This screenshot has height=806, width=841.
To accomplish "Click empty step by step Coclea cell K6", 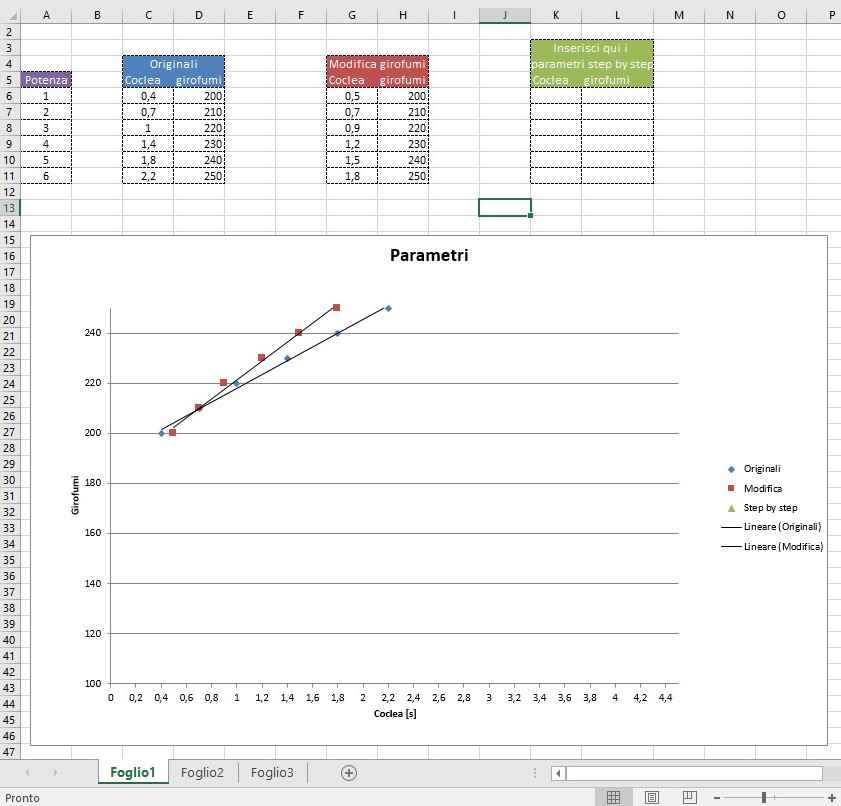I will coord(556,96).
